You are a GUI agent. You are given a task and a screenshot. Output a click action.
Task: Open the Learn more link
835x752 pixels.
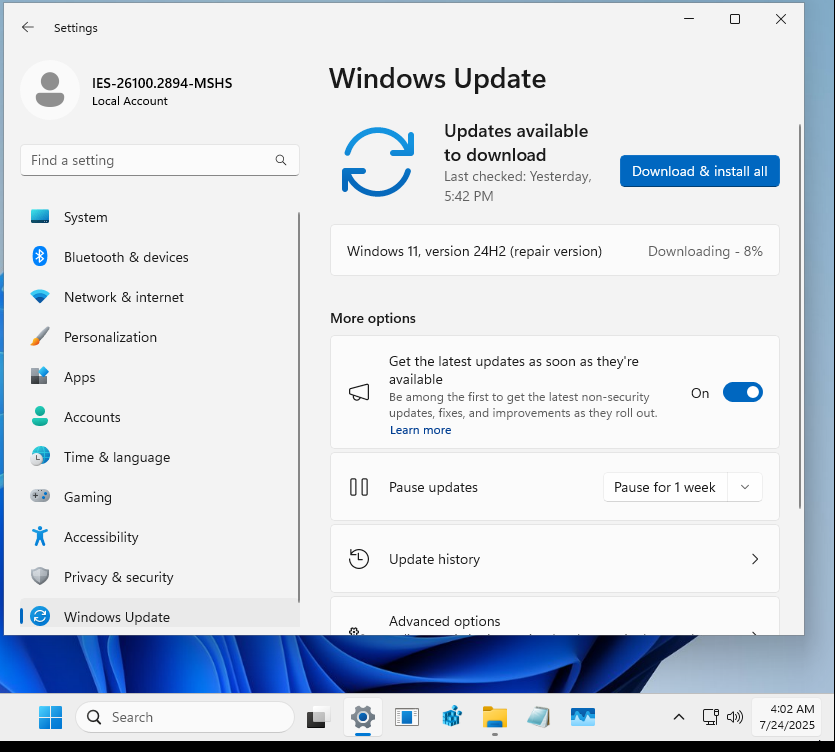pos(420,430)
